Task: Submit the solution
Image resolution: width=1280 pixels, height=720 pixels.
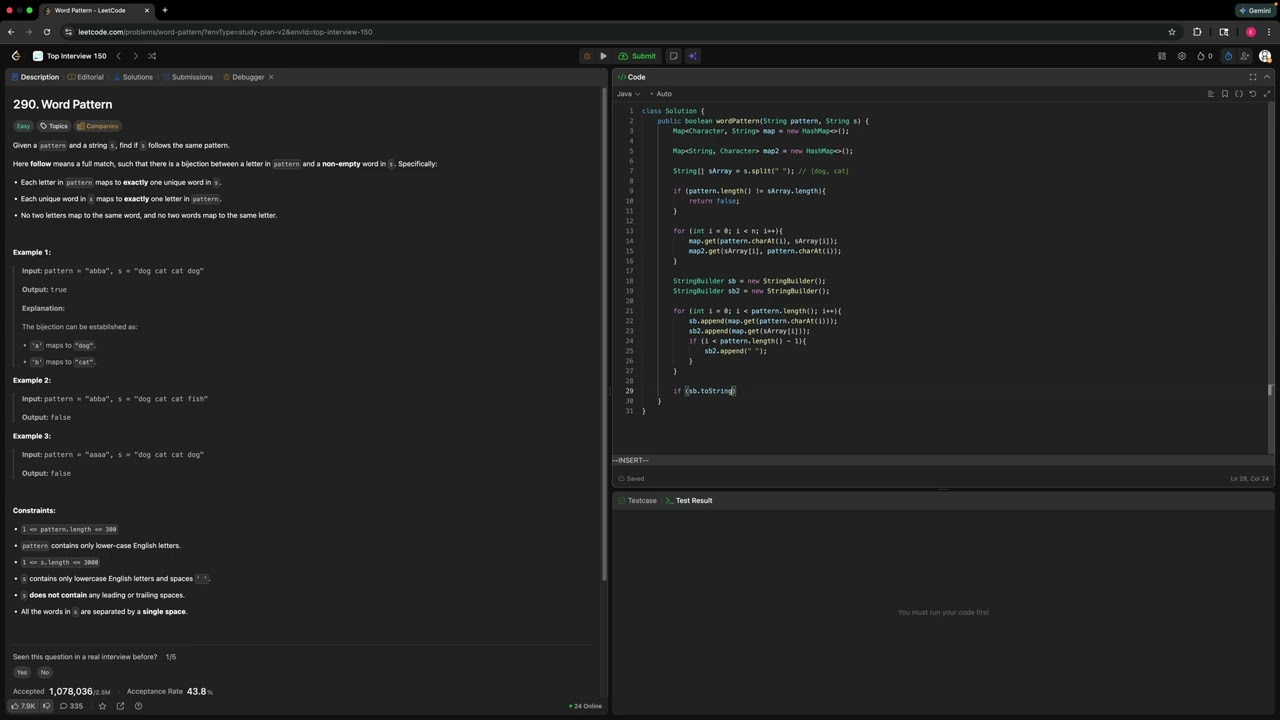Action: pos(637,56)
